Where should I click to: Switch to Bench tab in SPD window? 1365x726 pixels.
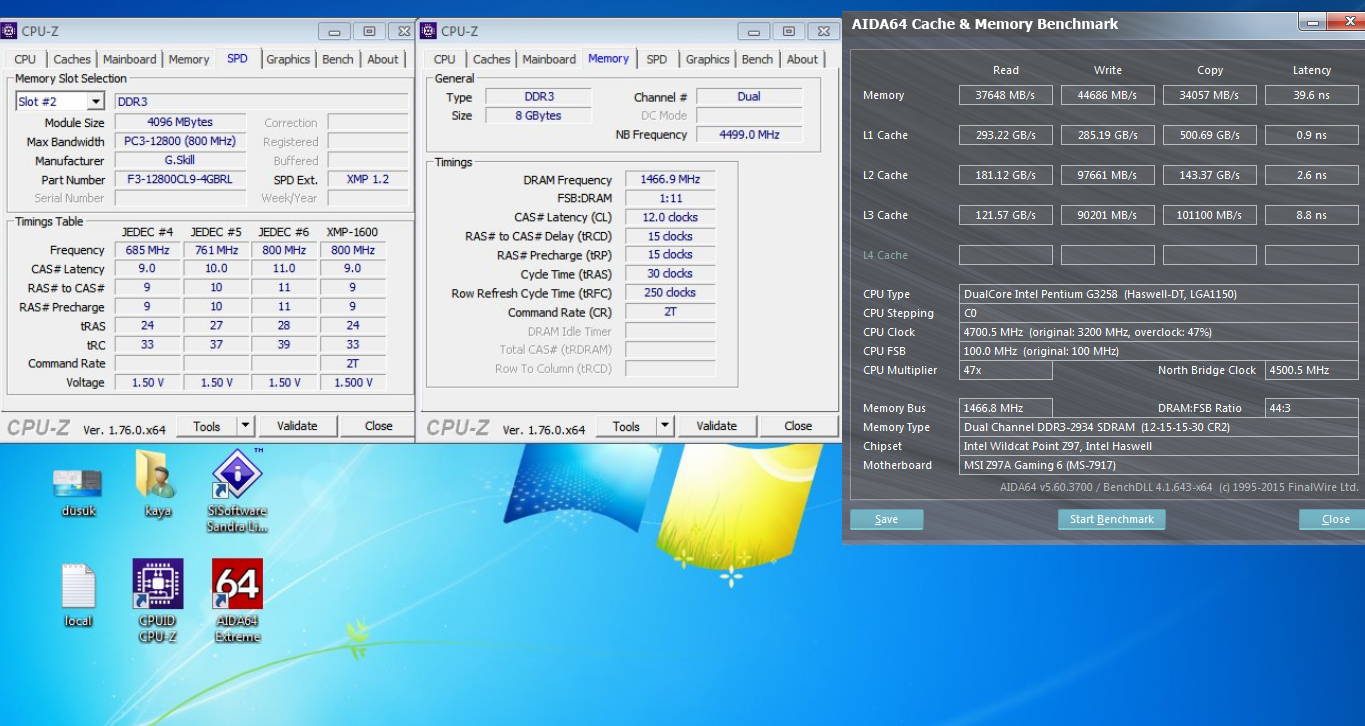[x=338, y=59]
